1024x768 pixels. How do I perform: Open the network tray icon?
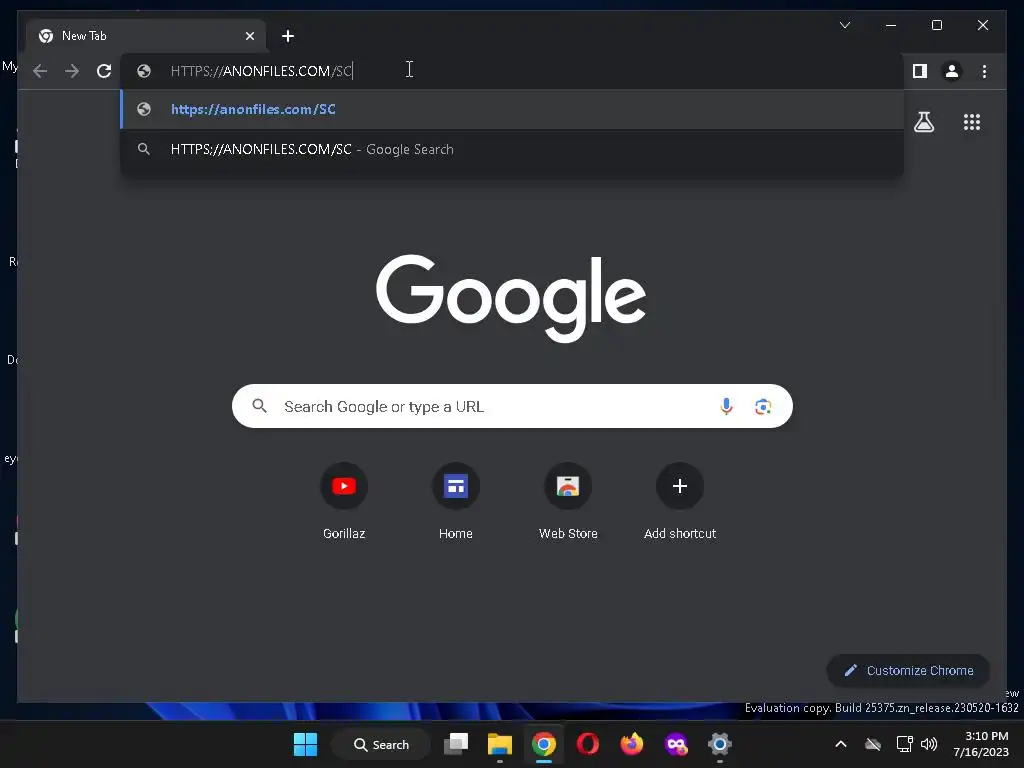click(904, 744)
